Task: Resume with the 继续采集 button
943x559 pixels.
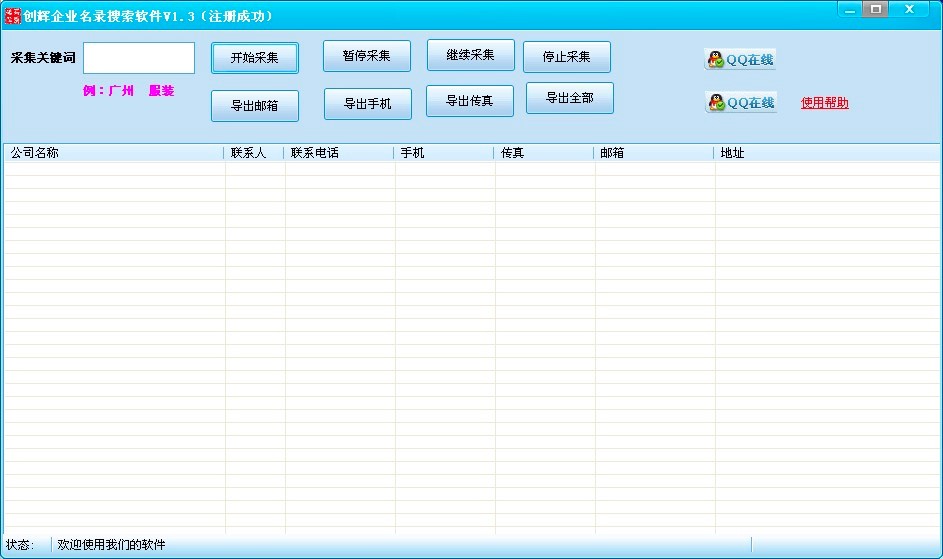Action: click(x=470, y=55)
